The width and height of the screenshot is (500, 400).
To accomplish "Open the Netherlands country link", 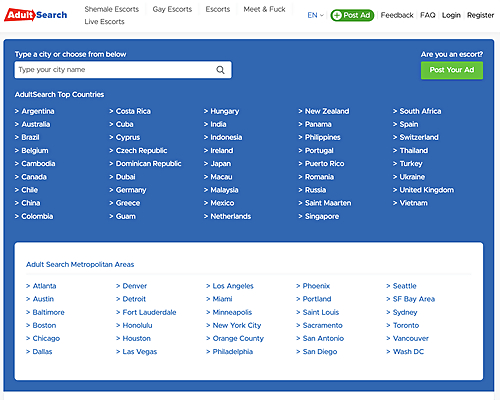I will [231, 216].
